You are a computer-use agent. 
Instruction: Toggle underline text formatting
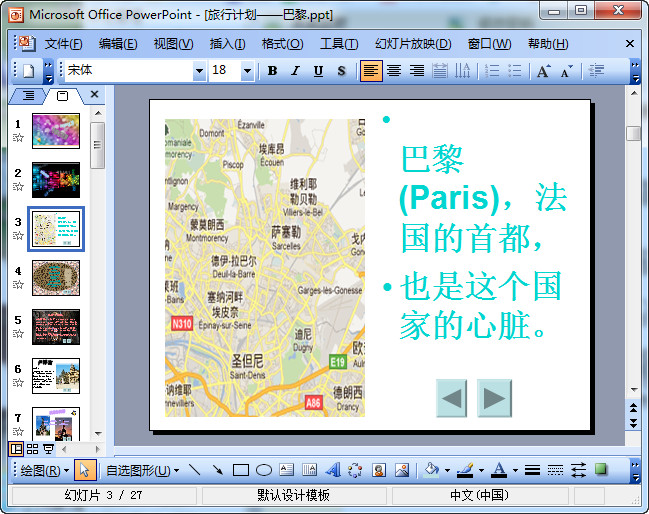click(318, 71)
